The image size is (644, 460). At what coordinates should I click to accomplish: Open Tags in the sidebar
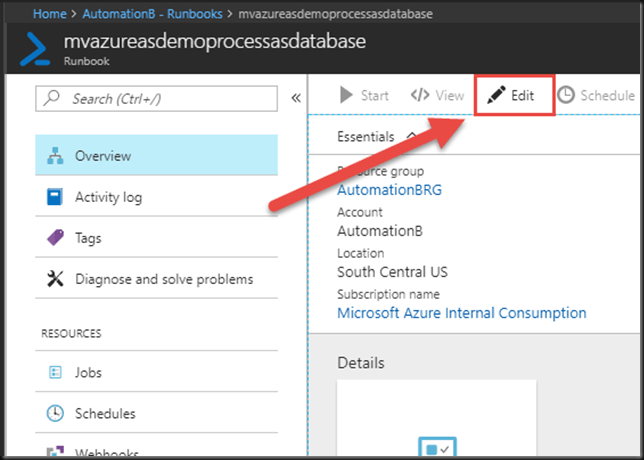pyautogui.click(x=88, y=238)
